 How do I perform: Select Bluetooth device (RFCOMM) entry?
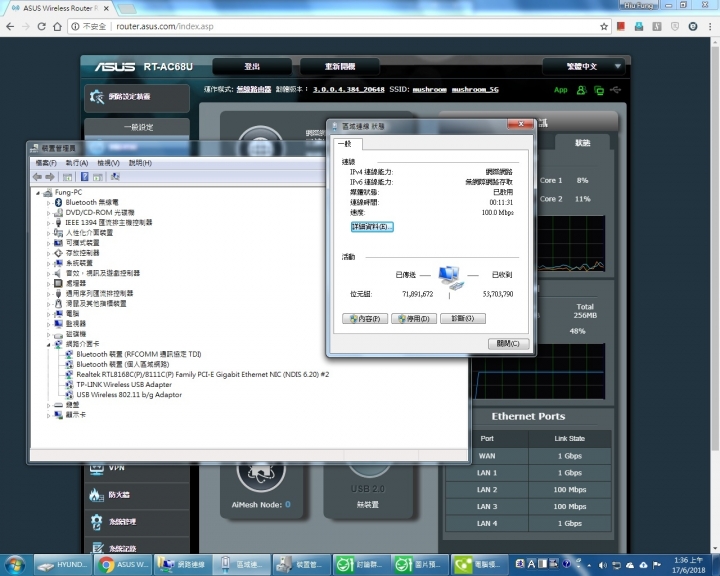[139, 354]
